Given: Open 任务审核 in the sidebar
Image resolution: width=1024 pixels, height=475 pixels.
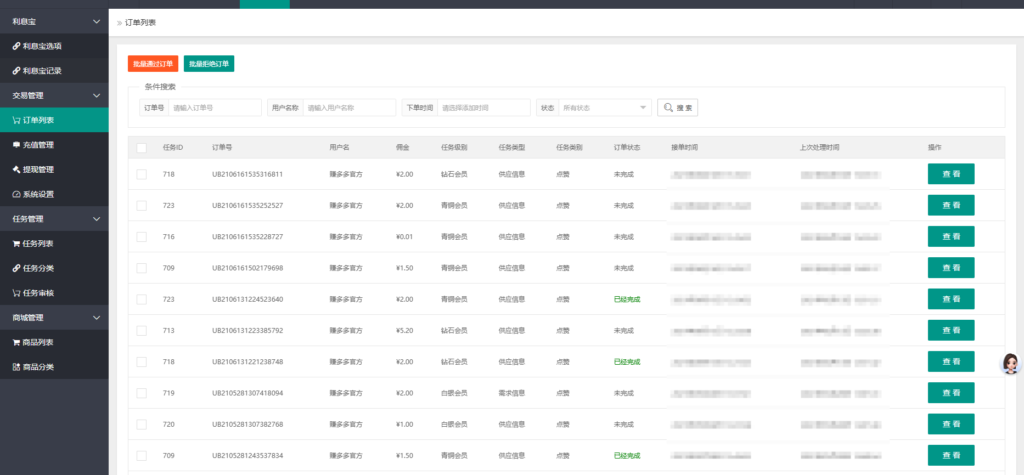Looking at the screenshot, I should click(42, 293).
